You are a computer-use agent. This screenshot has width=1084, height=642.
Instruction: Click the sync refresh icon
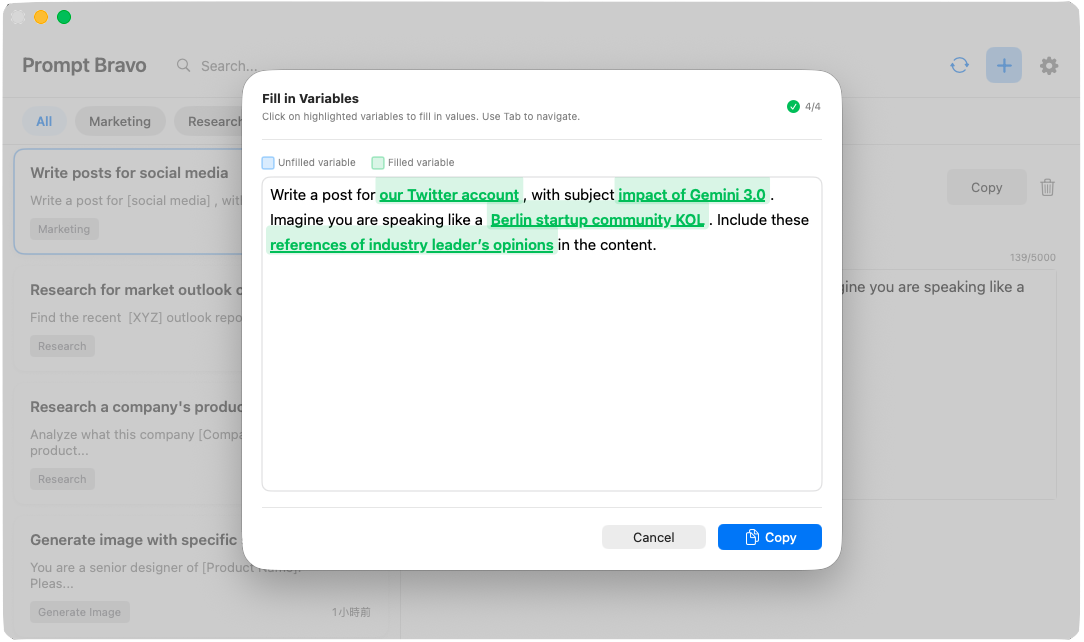click(x=959, y=66)
